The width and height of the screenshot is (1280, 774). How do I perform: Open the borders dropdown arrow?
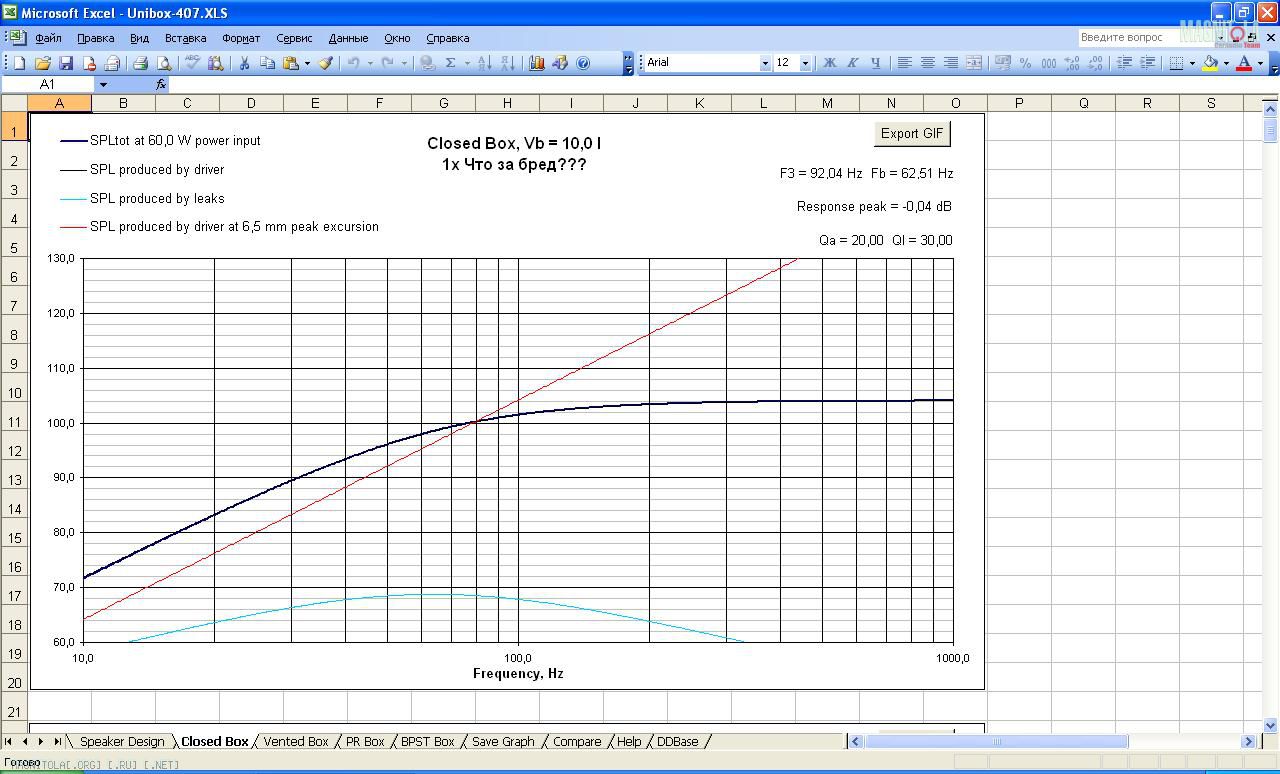[x=1192, y=63]
